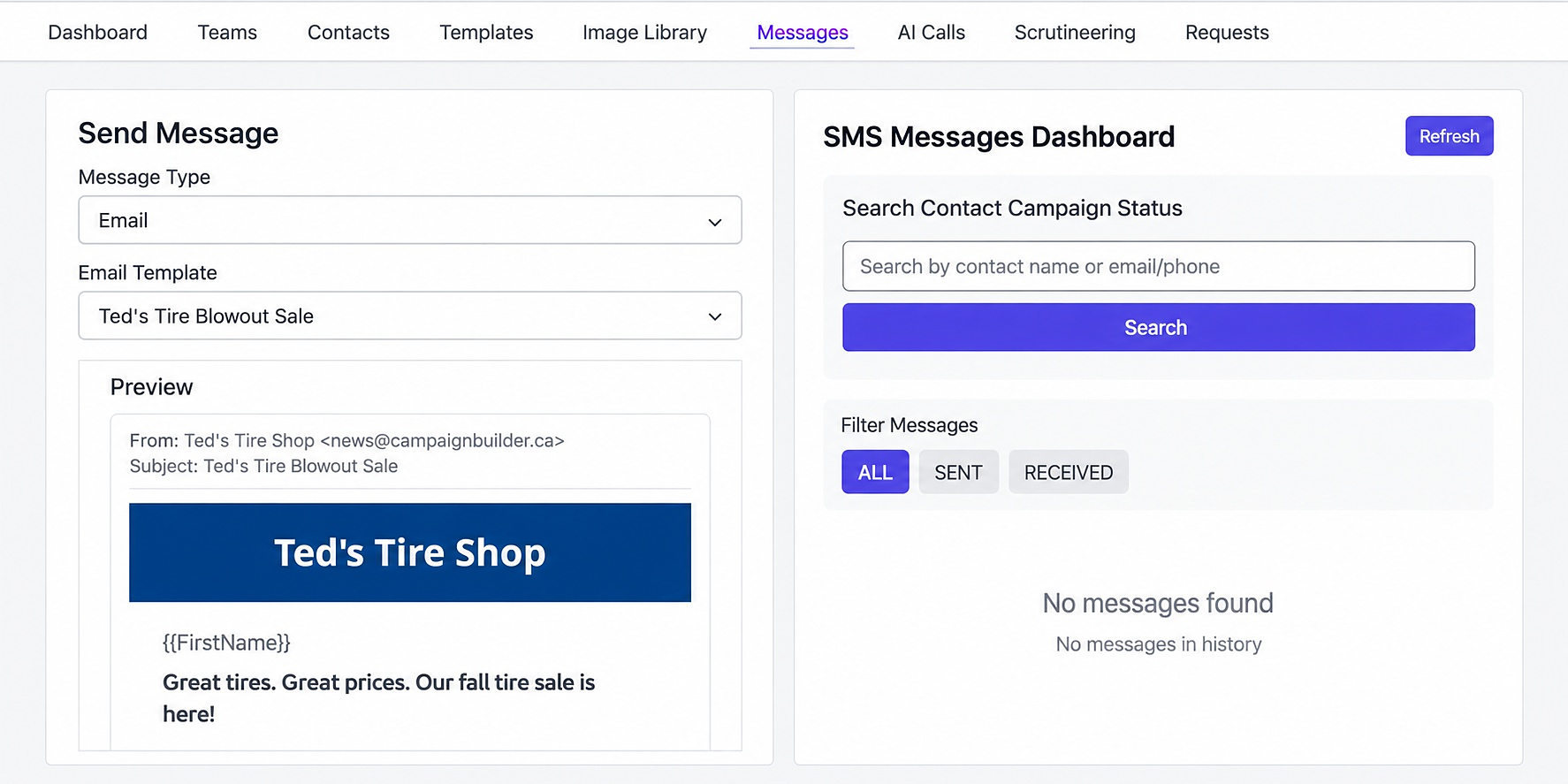This screenshot has width=1568, height=784.
Task: Focus the contact search input field
Action: point(1158,266)
